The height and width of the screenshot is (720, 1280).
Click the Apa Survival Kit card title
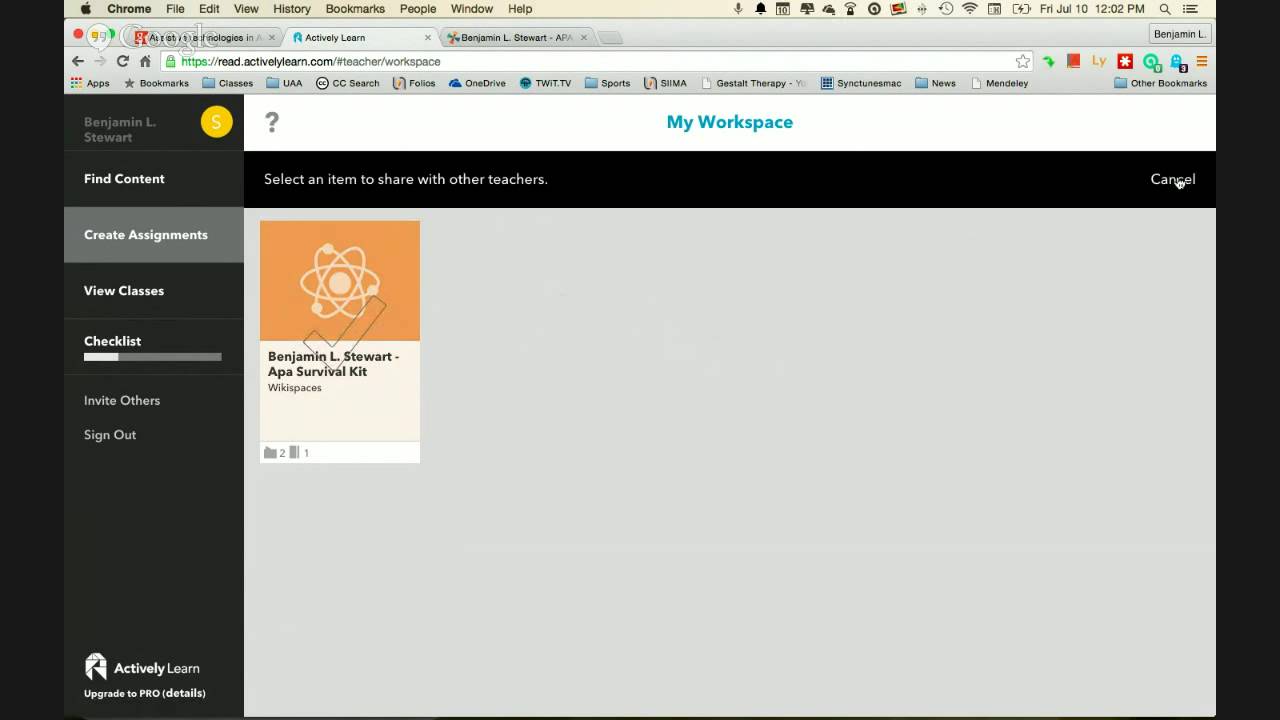(x=333, y=364)
